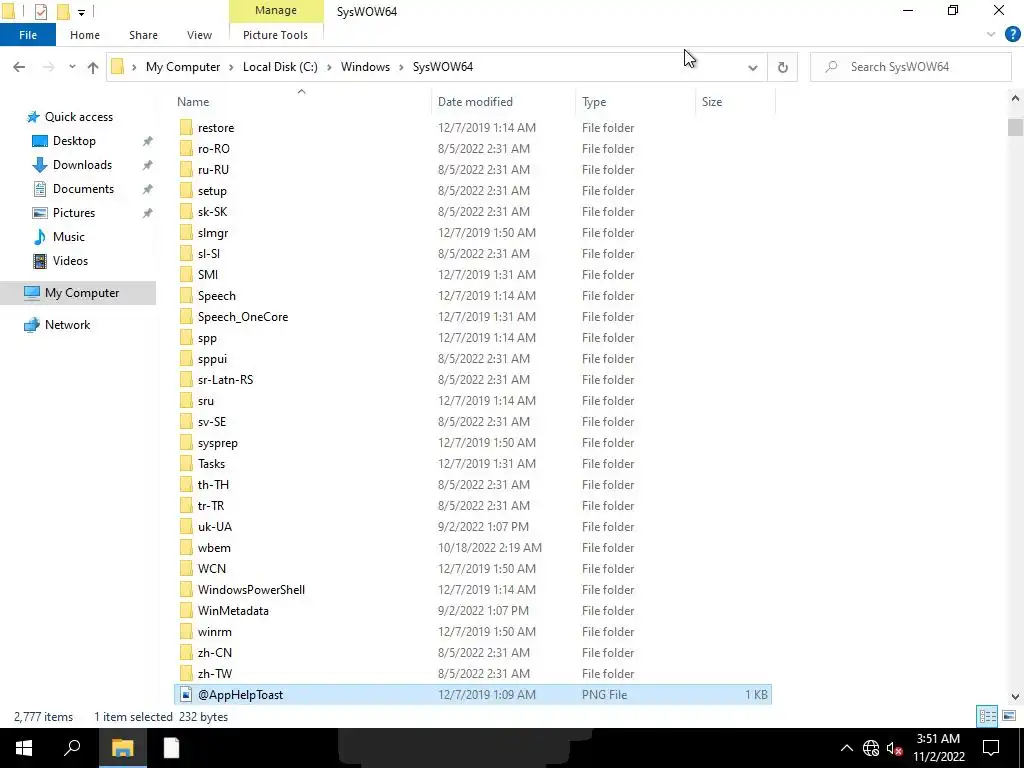Open Documents in the navigation pane

pos(83,189)
